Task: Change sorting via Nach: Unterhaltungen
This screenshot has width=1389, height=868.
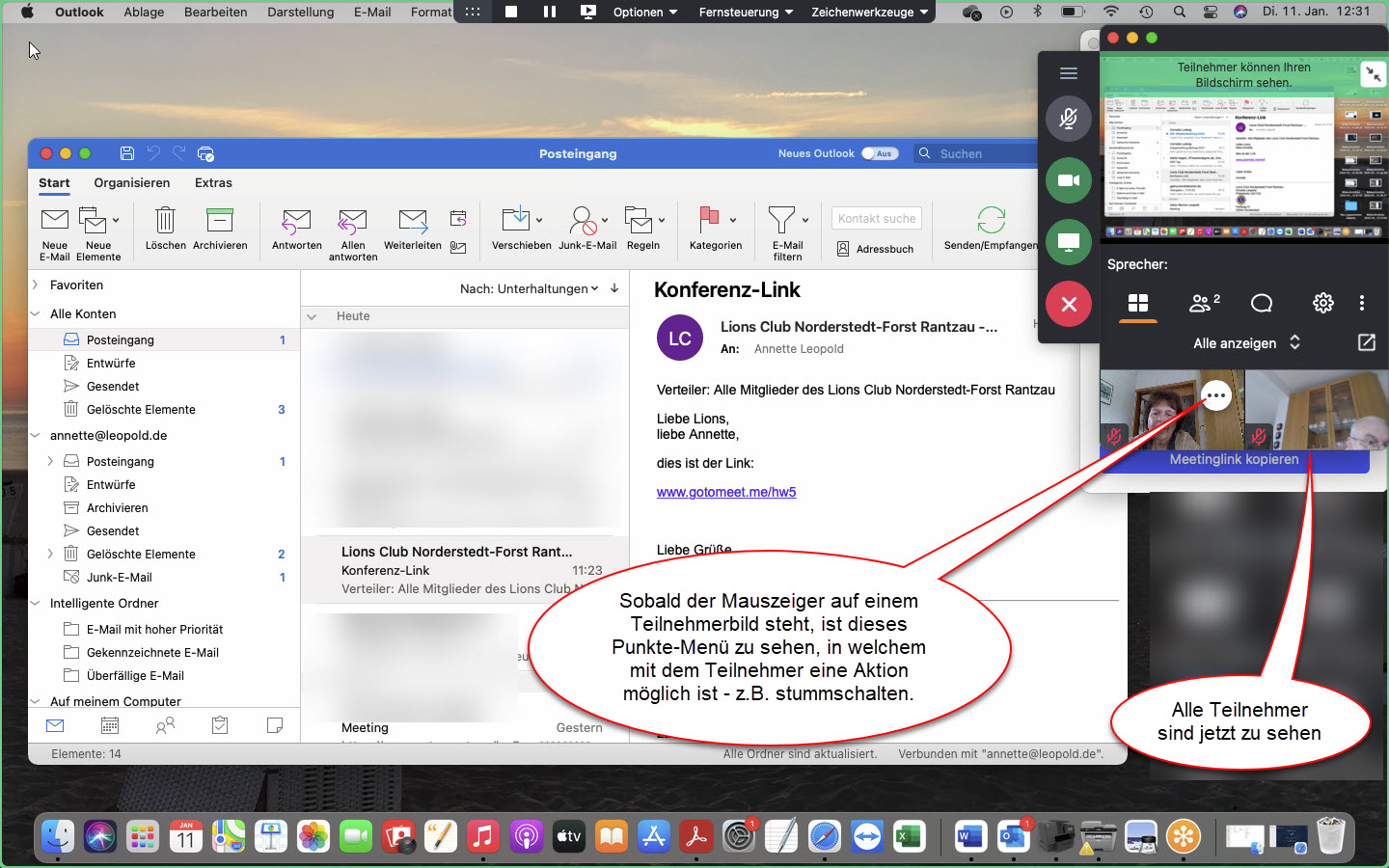Action: tap(529, 288)
